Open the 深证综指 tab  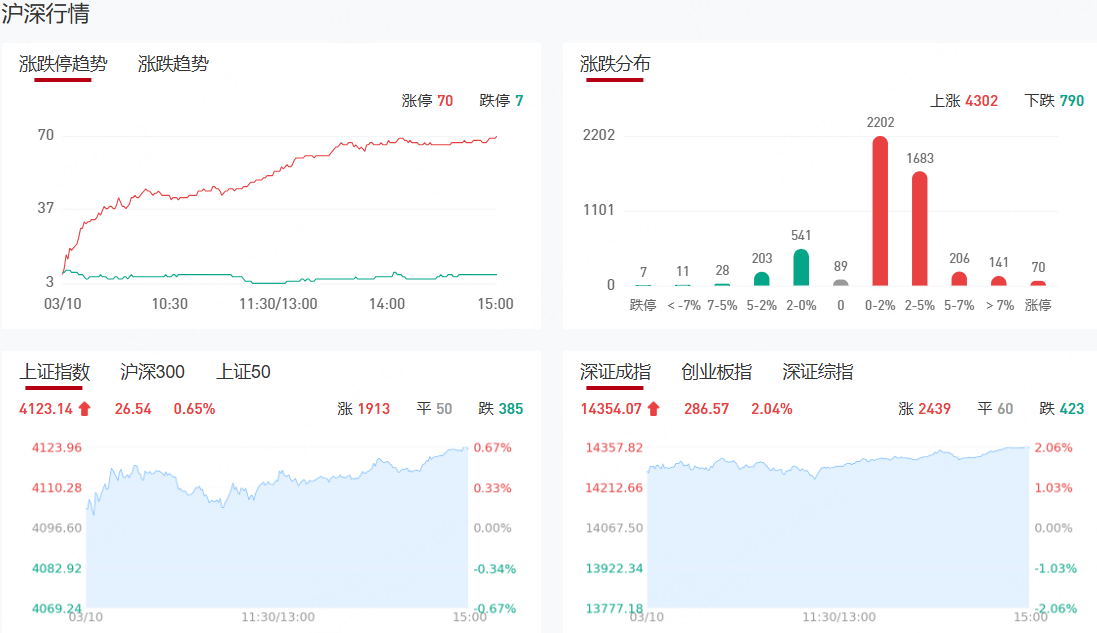818,372
